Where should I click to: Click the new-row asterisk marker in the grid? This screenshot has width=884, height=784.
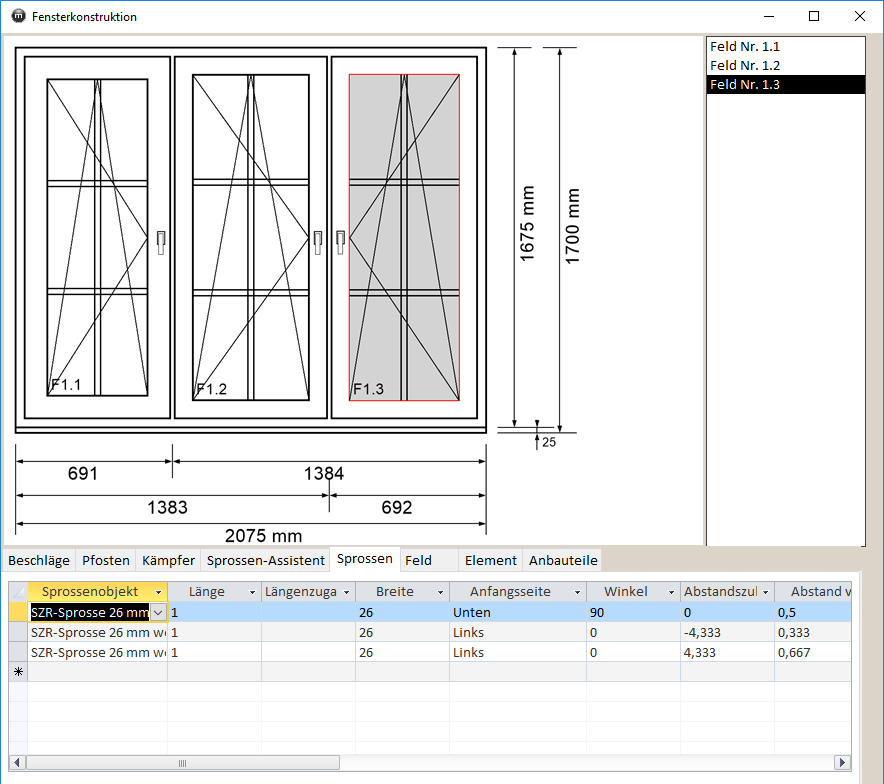17,672
